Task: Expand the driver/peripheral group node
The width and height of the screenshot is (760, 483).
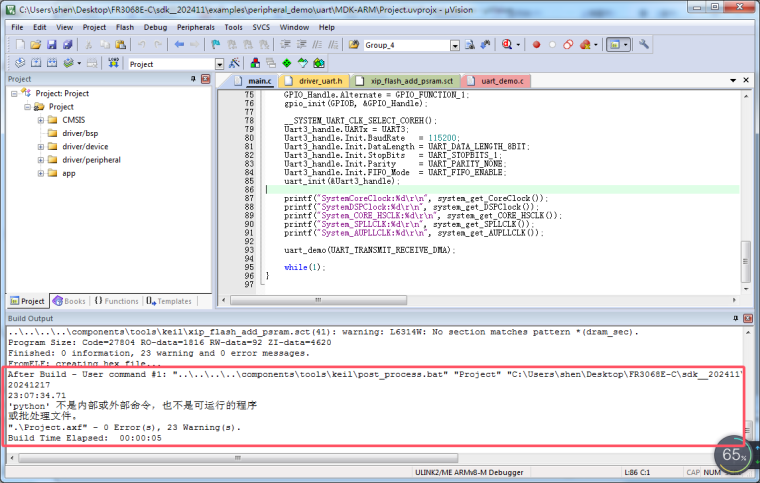Action: [40, 159]
